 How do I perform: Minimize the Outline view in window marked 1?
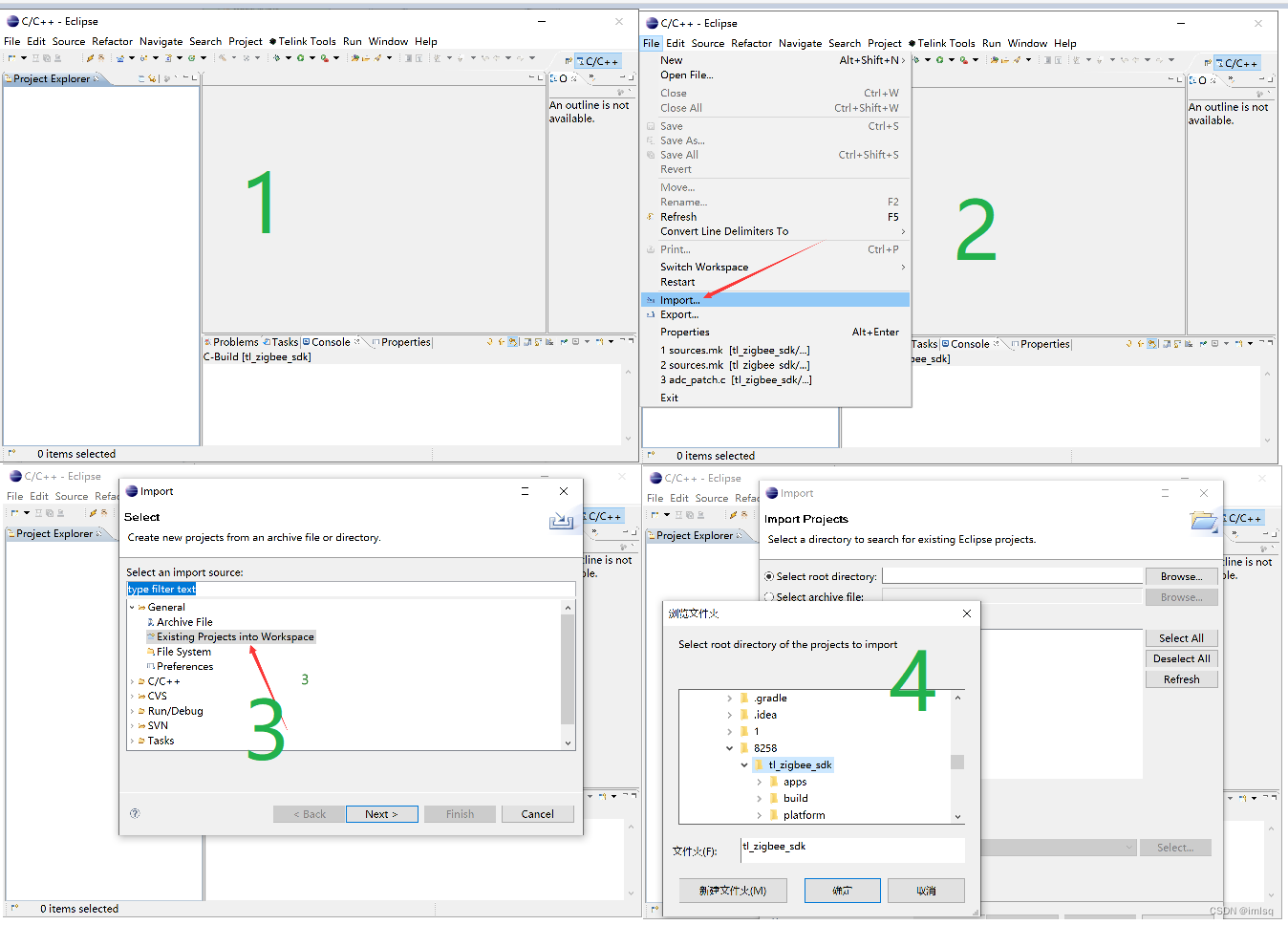click(623, 77)
